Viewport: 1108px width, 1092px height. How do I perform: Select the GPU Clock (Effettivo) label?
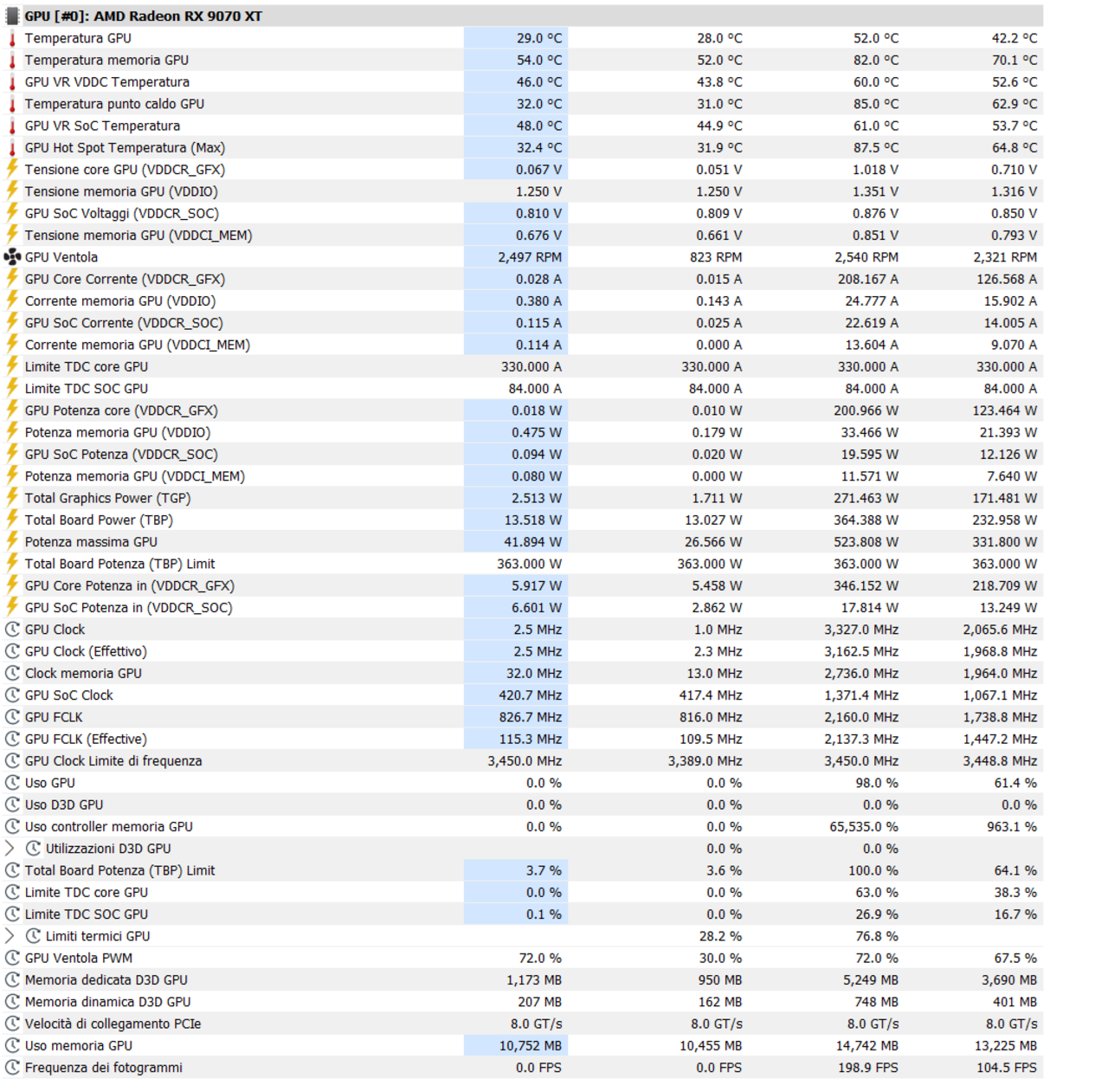click(x=86, y=651)
